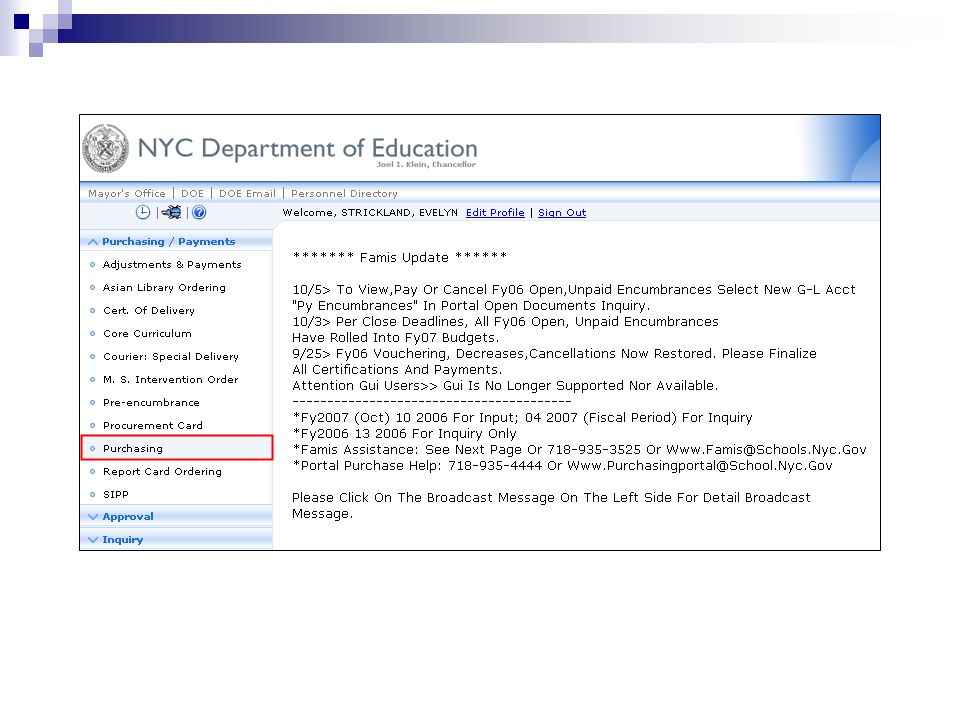Image resolution: width=960 pixels, height=720 pixels.
Task: Click the Sign Out link
Action: pos(562,212)
